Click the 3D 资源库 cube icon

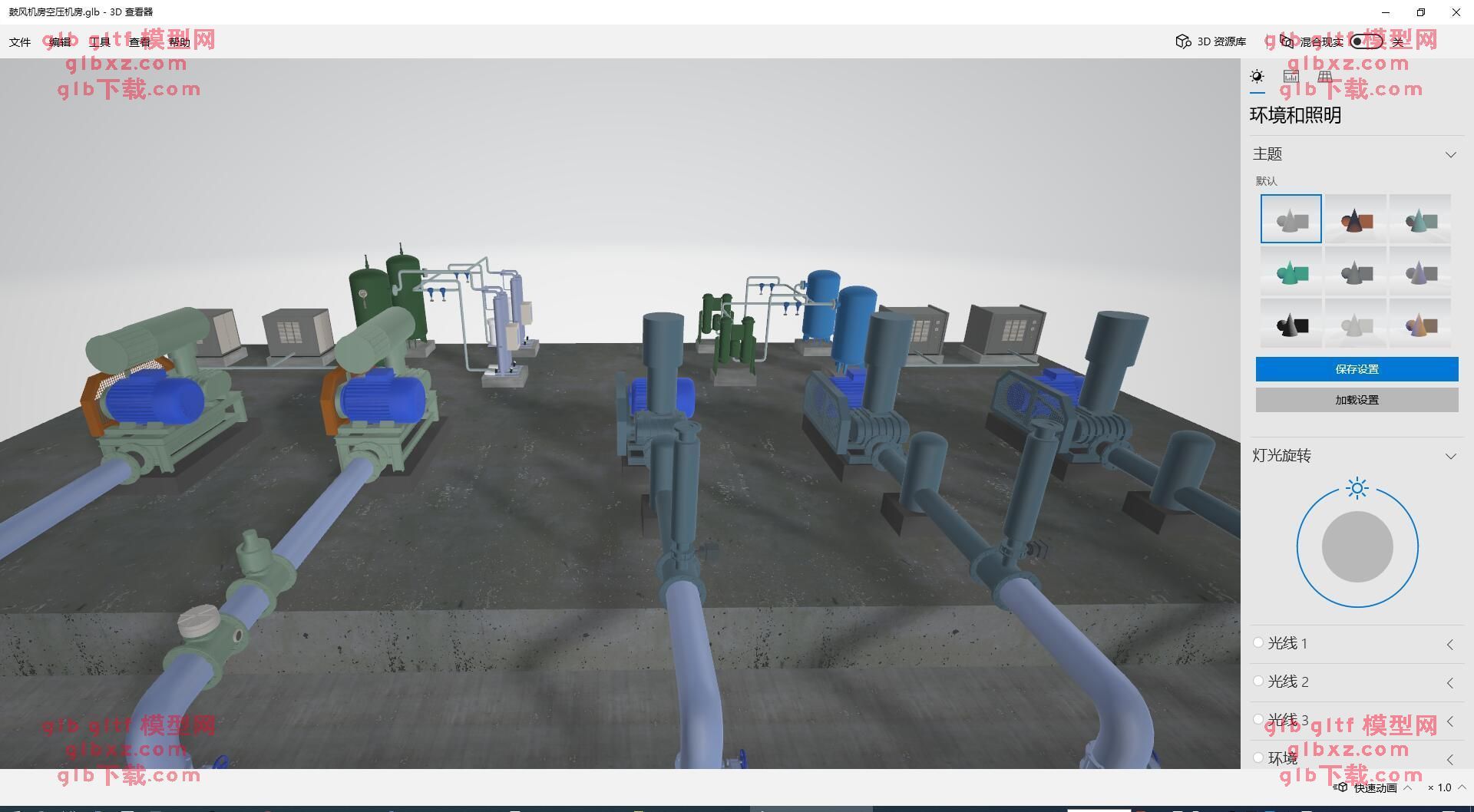coord(1182,41)
